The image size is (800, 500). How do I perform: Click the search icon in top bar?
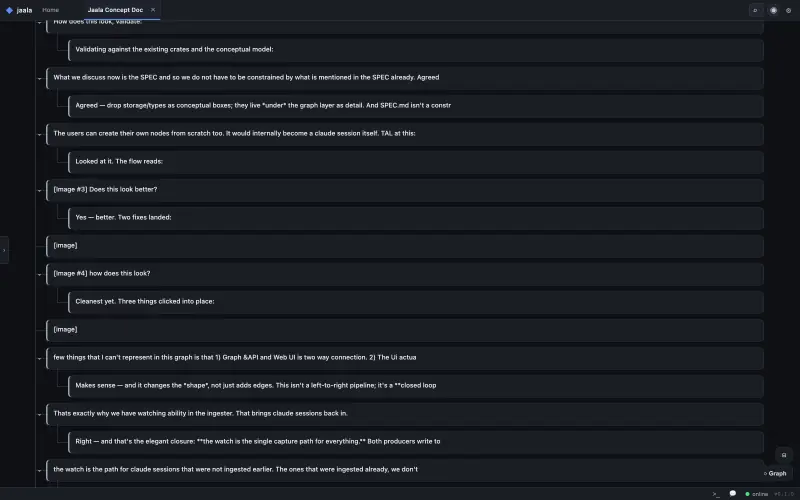(x=756, y=10)
